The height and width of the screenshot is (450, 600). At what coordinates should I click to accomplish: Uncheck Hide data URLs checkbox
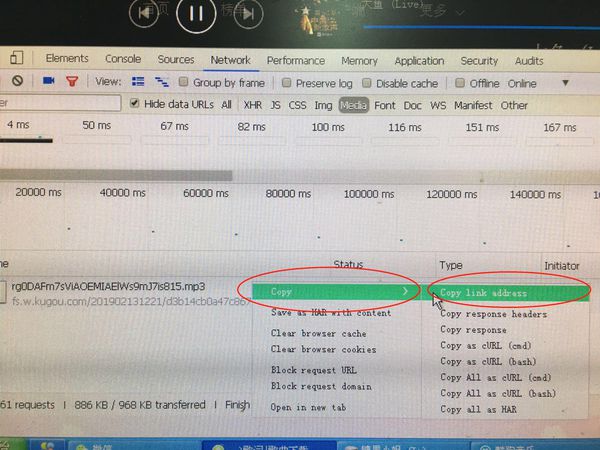click(134, 103)
